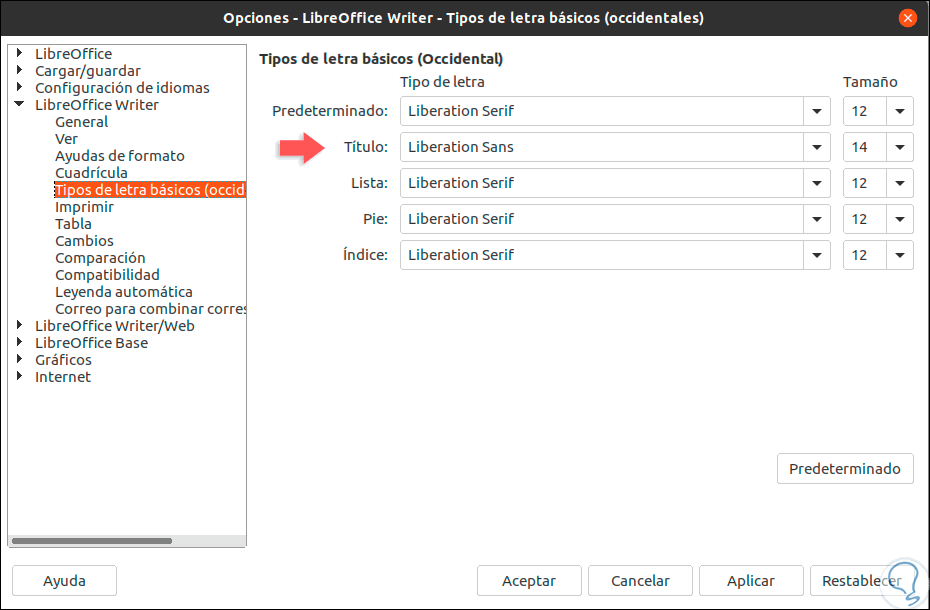Select the Imprimir tree item

click(84, 207)
